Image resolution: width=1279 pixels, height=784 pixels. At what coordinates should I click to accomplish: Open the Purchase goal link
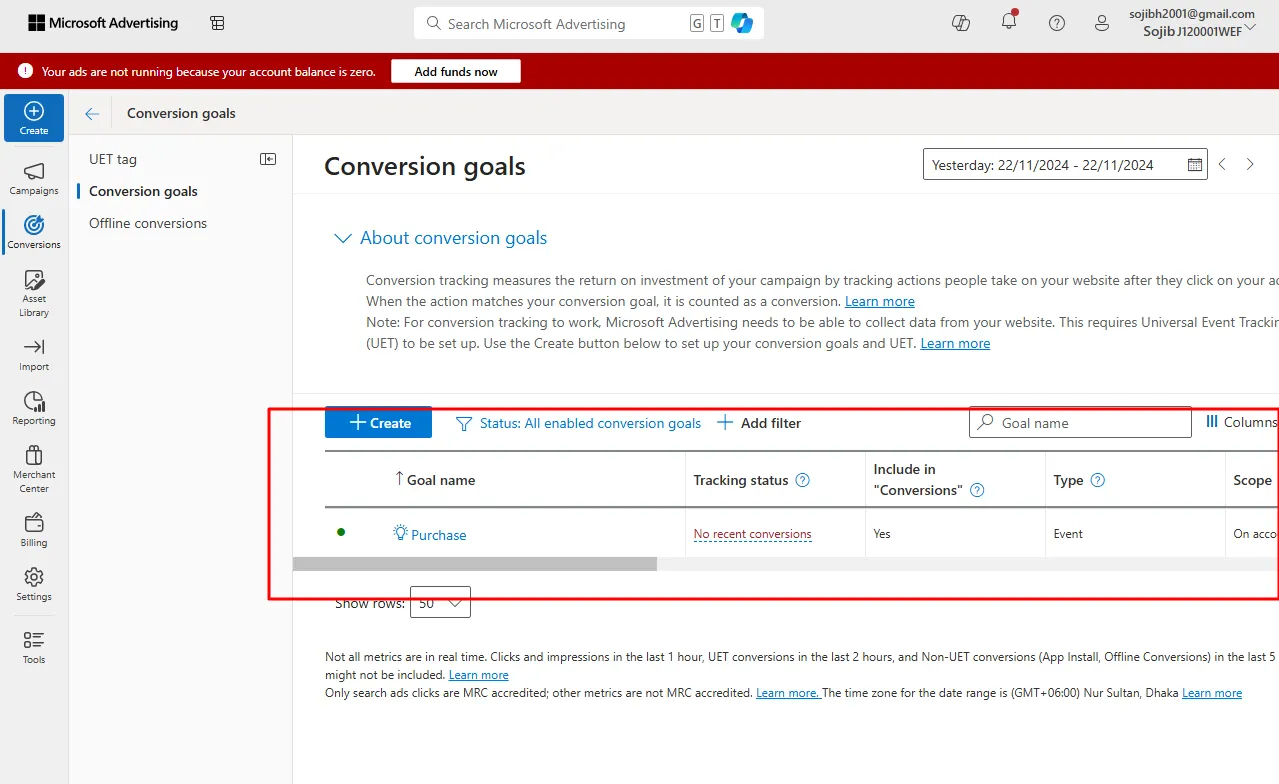438,535
